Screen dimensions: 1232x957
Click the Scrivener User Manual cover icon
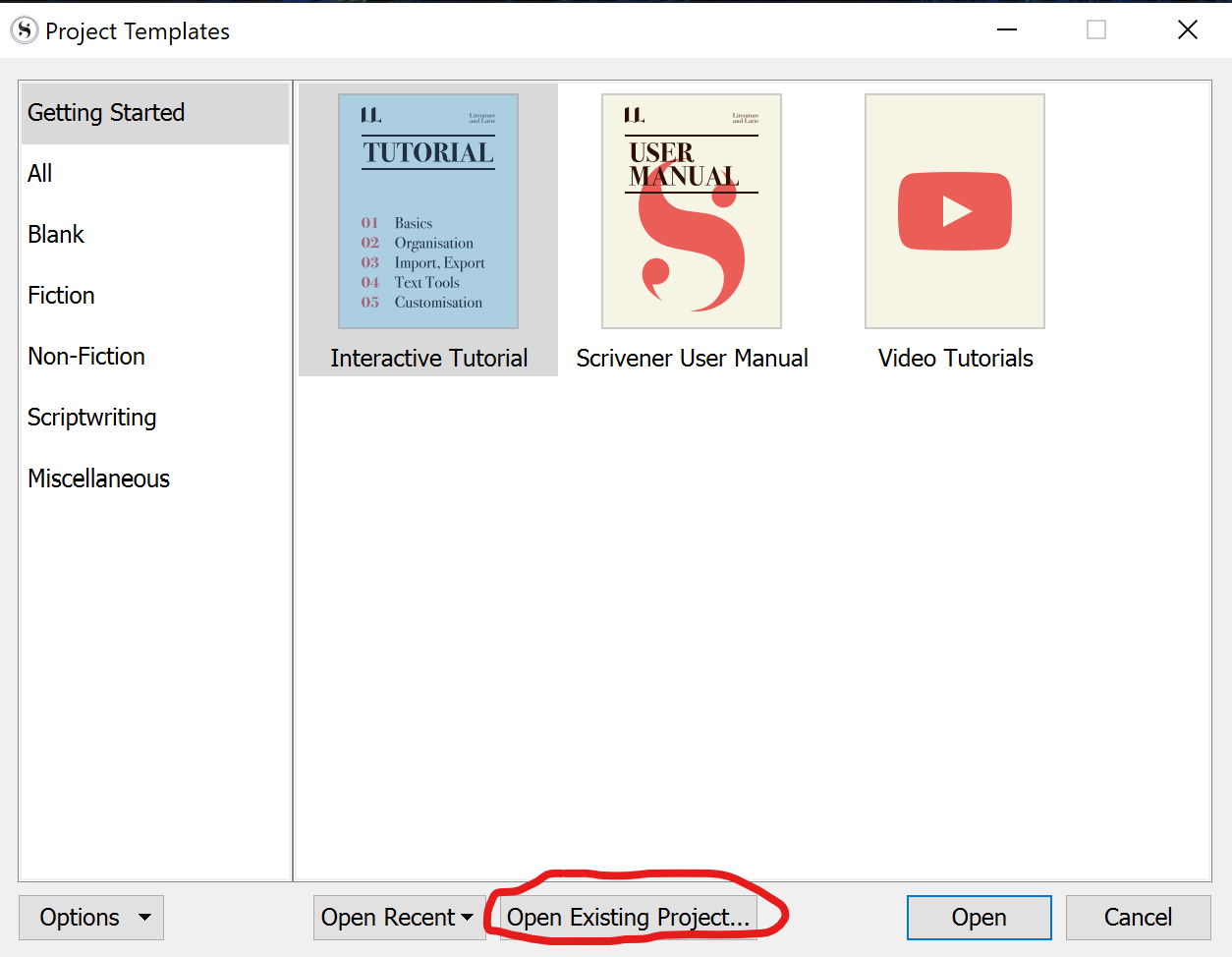coord(691,211)
